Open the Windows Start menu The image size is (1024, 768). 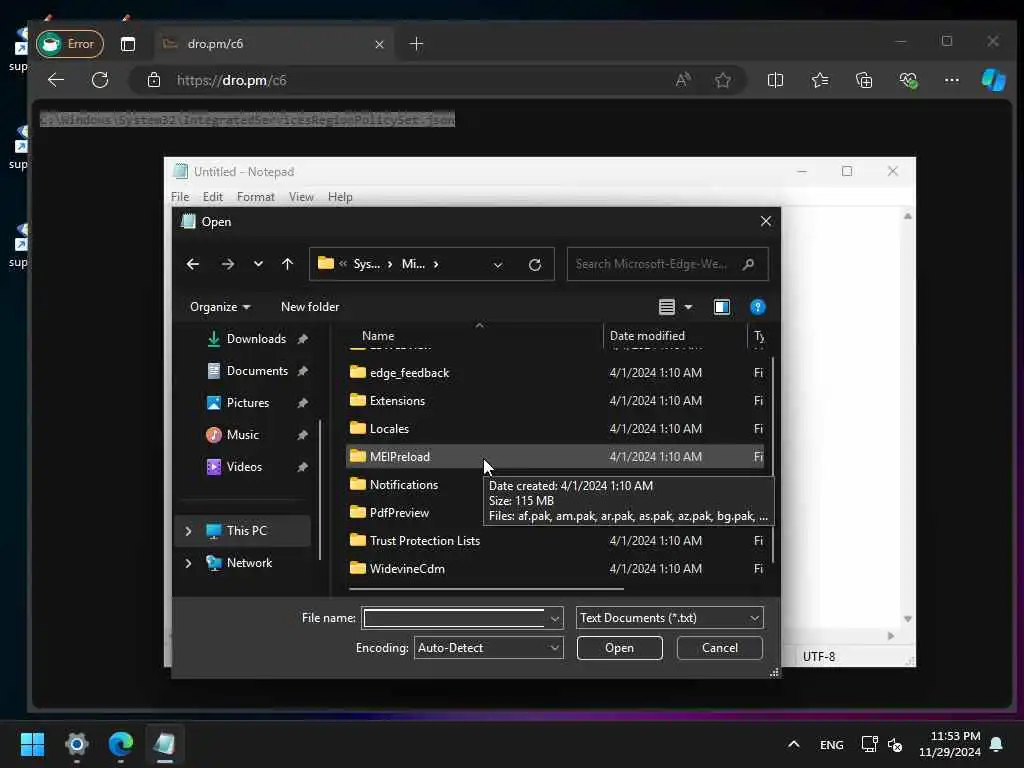click(32, 744)
